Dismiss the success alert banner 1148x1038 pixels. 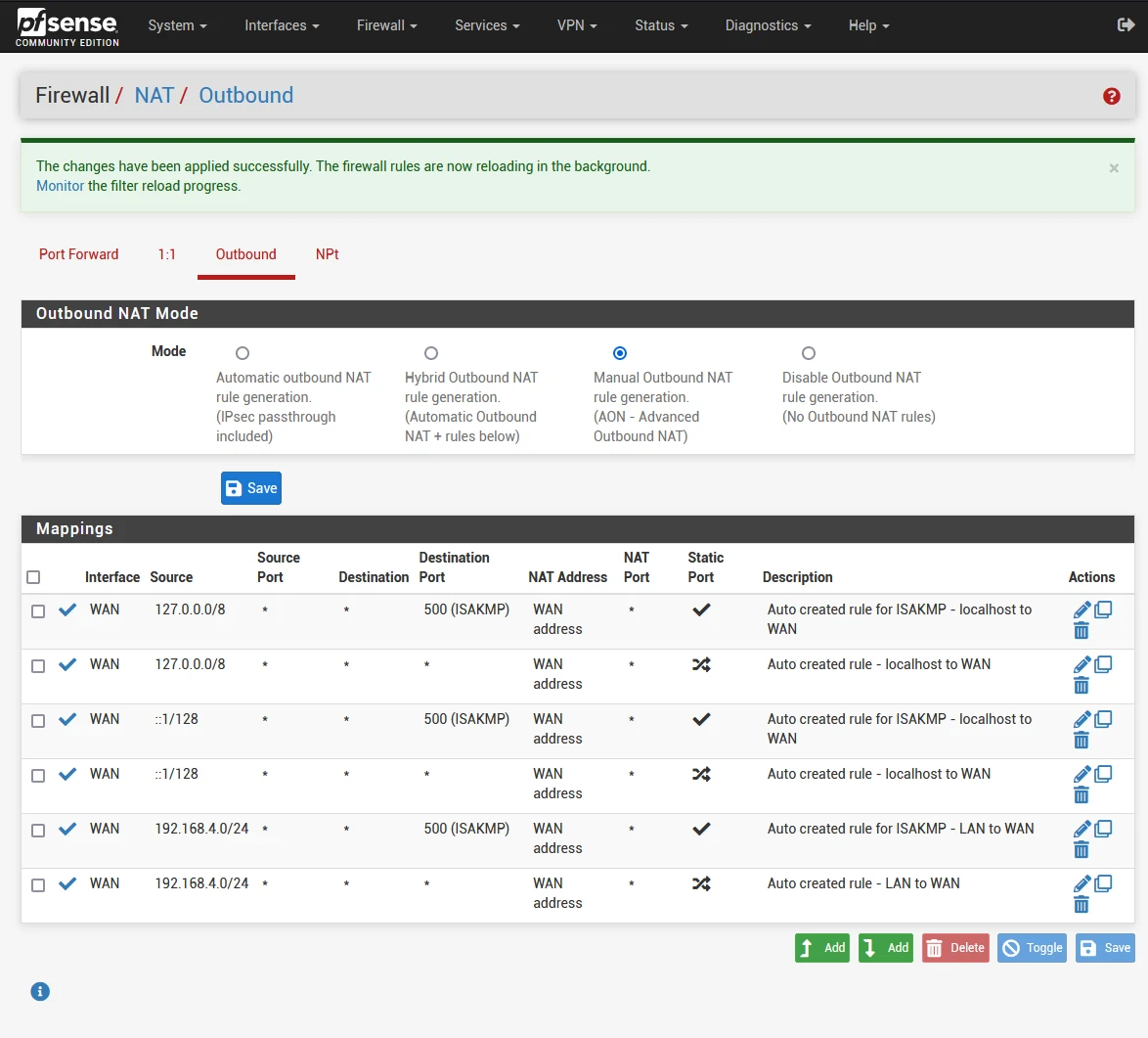[x=1114, y=168]
